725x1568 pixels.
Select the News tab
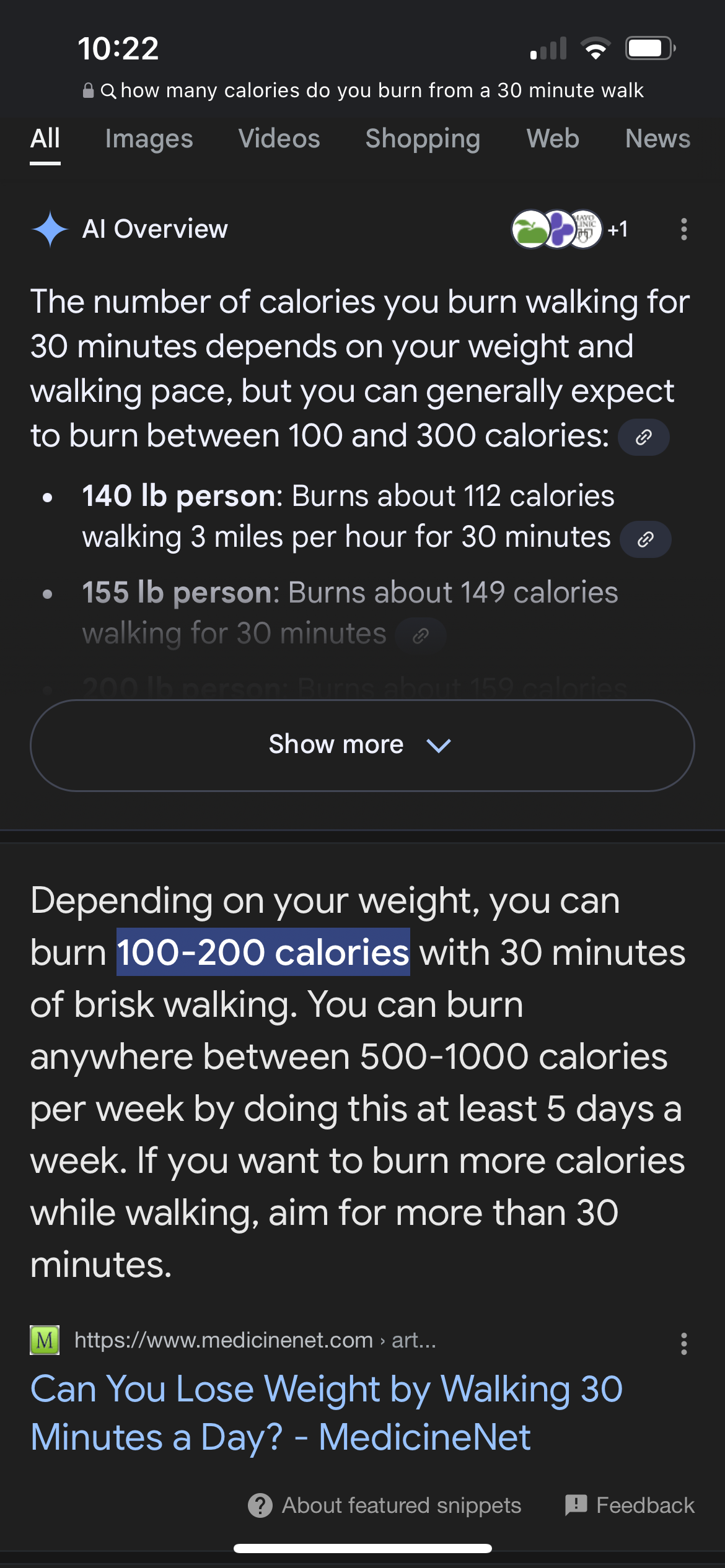tap(657, 139)
